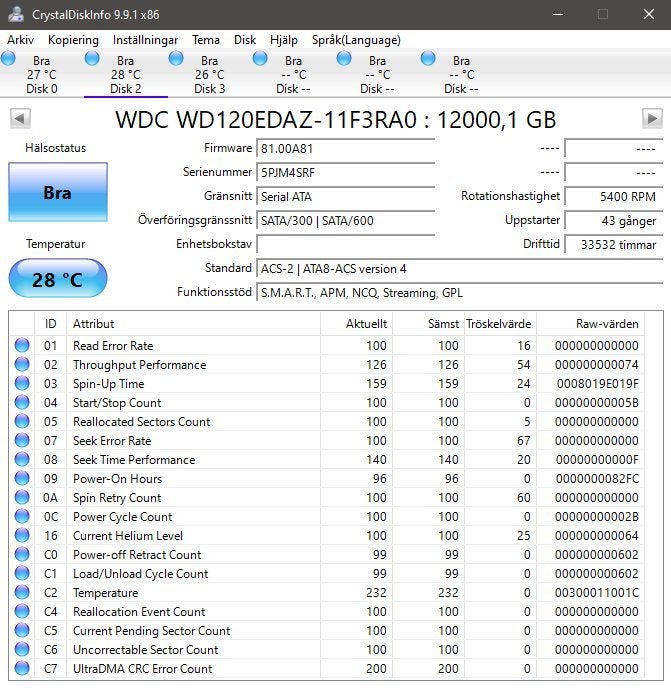Click the Uppstarter 43 gånger field
Viewport: 671px width, 688px height.
(614, 220)
